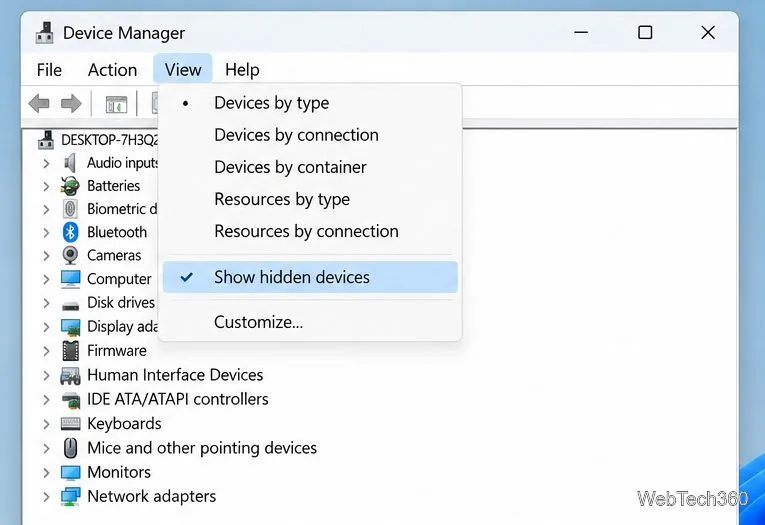Click the Cameras webcam icon
765x525 pixels.
[70, 255]
